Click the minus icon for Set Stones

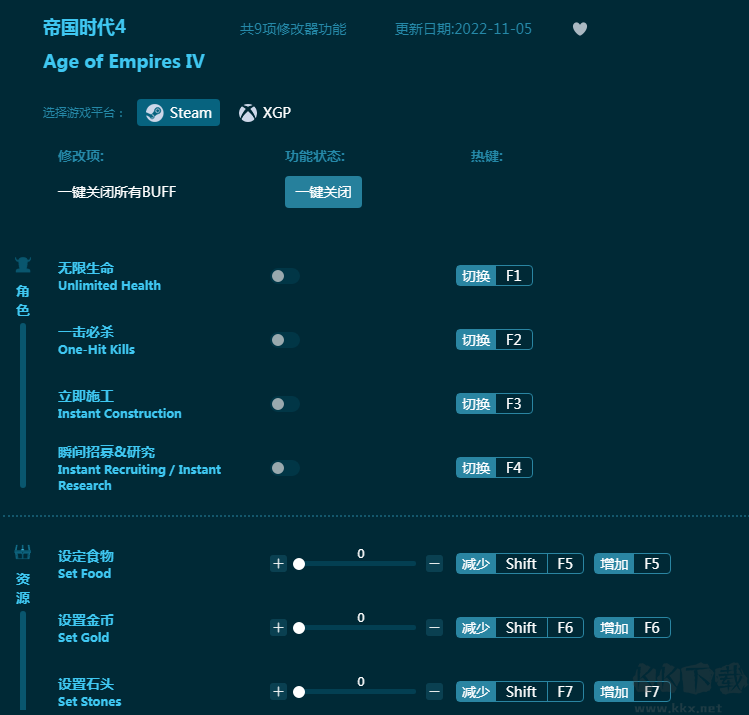coord(434,692)
